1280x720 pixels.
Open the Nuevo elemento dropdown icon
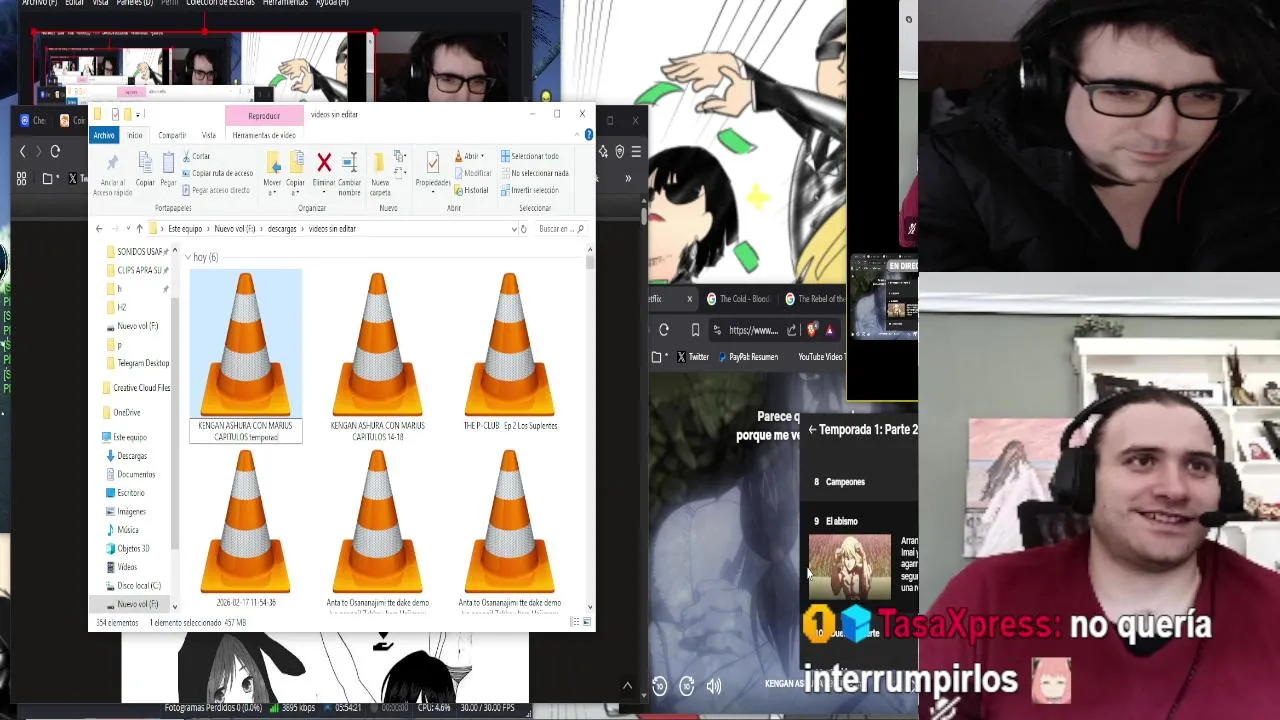click(399, 156)
